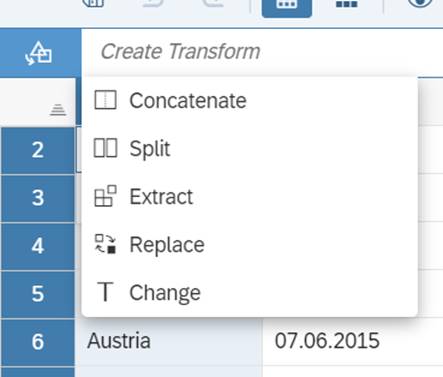443x377 pixels.
Task: Click the Concatenate column icon
Action: 105,100
